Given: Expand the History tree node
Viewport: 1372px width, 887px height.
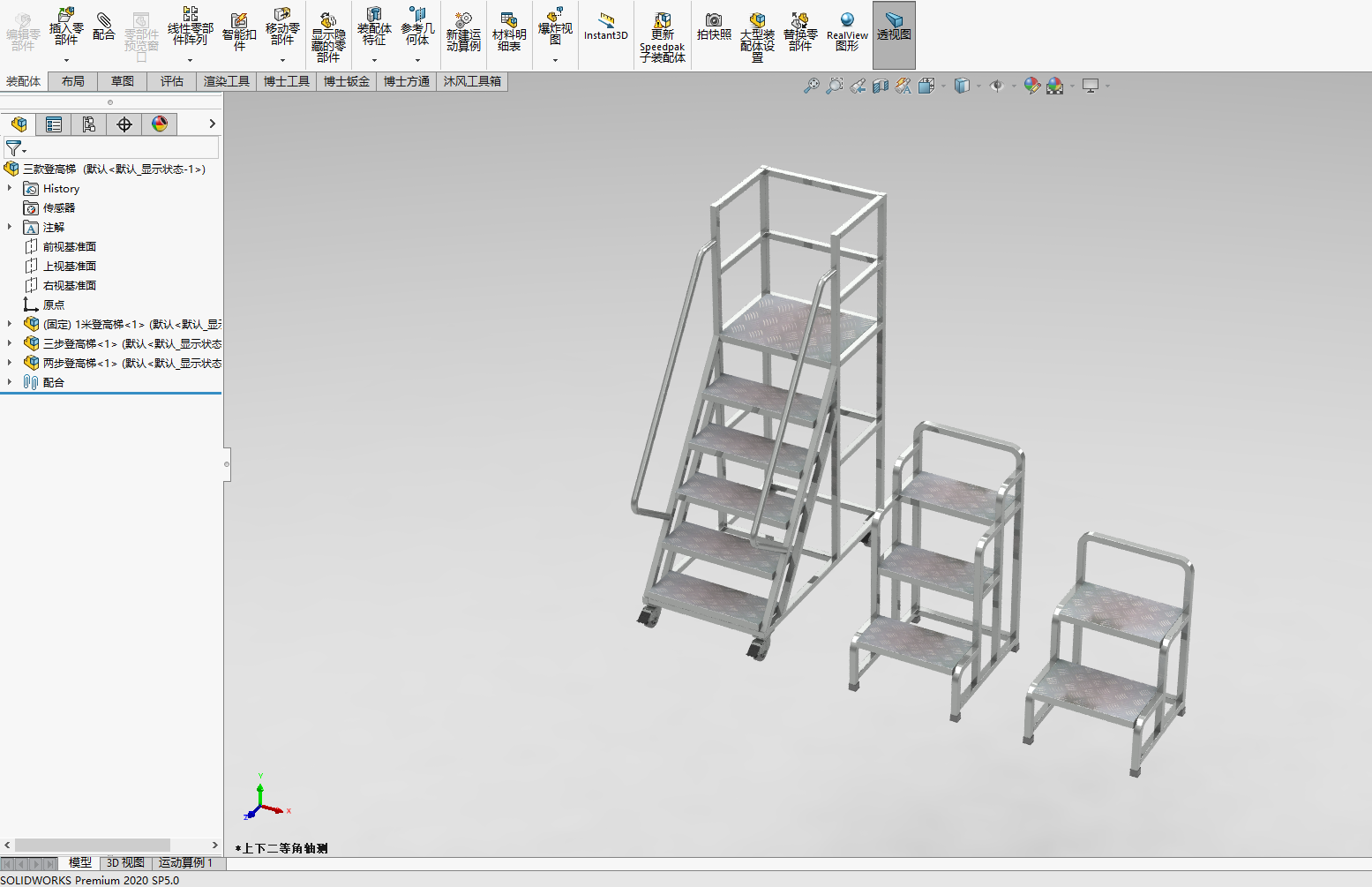Looking at the screenshot, I should 10,188.
